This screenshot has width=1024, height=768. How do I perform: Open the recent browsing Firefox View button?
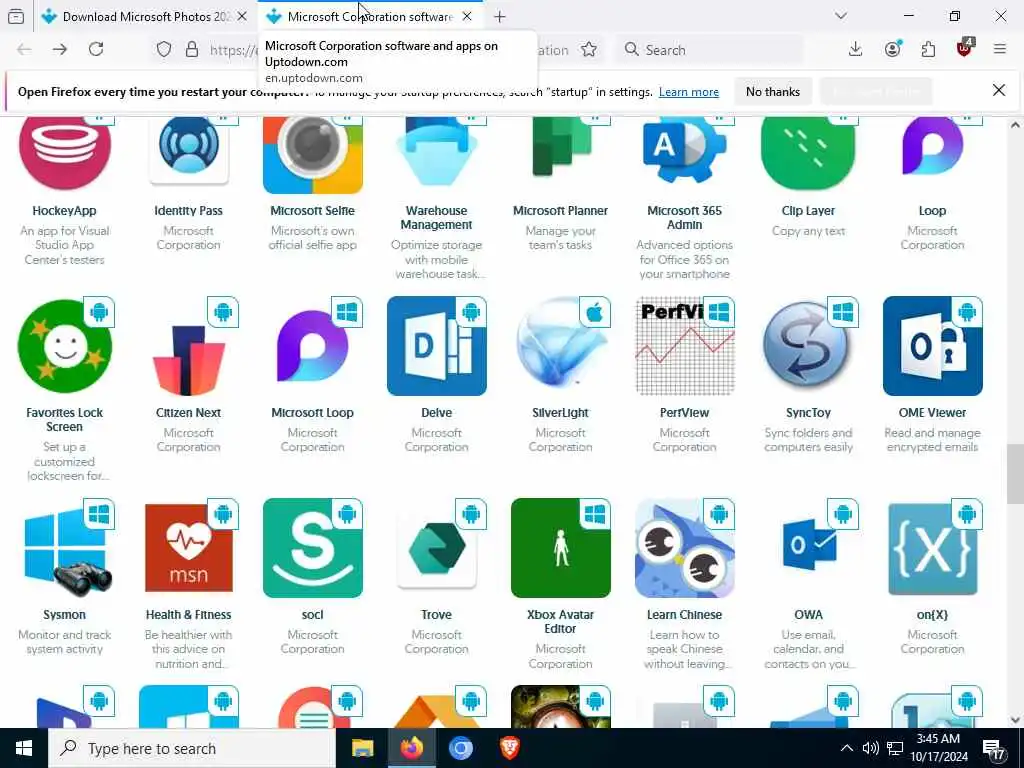click(16, 16)
